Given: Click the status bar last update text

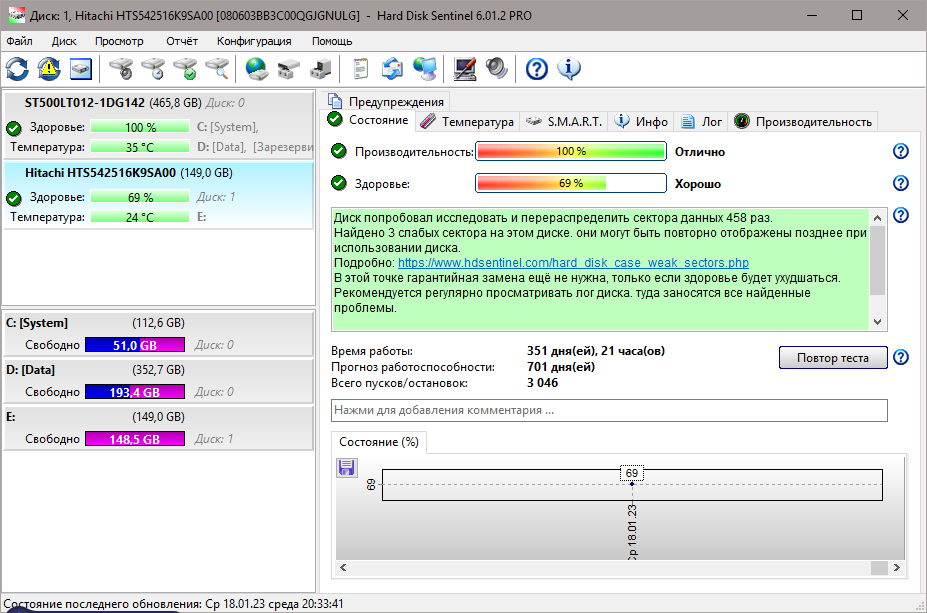Looking at the screenshot, I should [173, 604].
